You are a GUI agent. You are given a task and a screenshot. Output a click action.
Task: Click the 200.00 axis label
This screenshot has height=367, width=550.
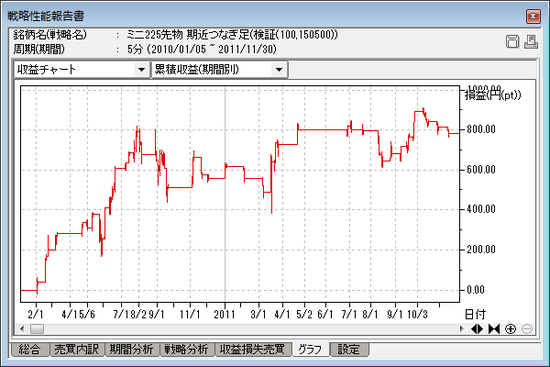[x=481, y=250]
